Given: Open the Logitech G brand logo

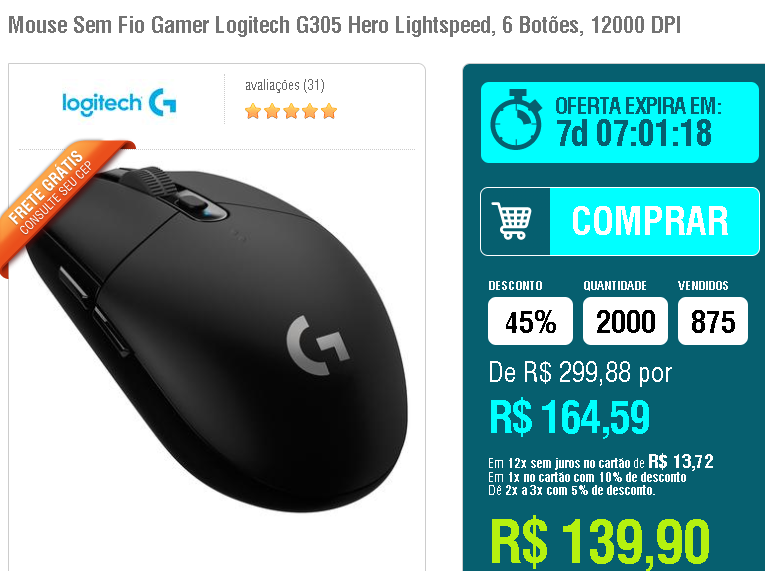Looking at the screenshot, I should [119, 102].
